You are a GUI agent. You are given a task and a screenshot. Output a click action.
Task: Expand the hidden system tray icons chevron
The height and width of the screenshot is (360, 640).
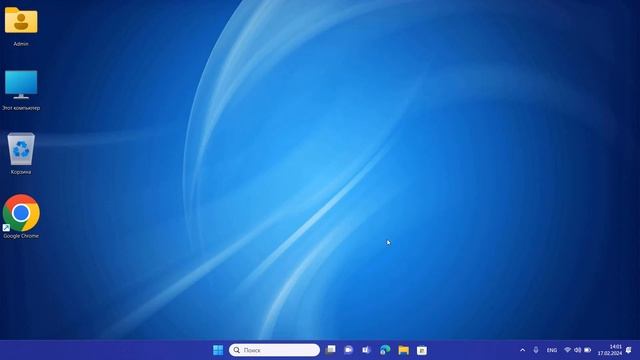(x=522, y=350)
